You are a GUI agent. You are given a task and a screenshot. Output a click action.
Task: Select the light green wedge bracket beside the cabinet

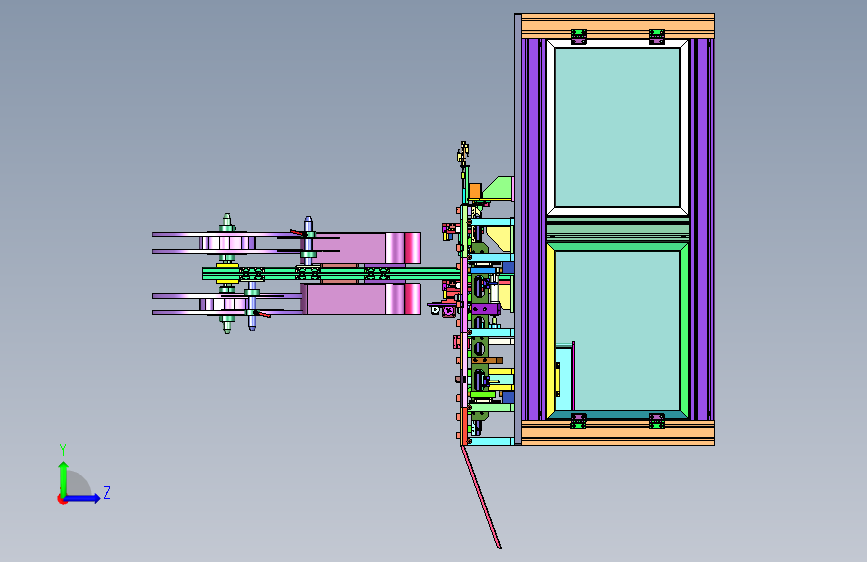point(498,188)
